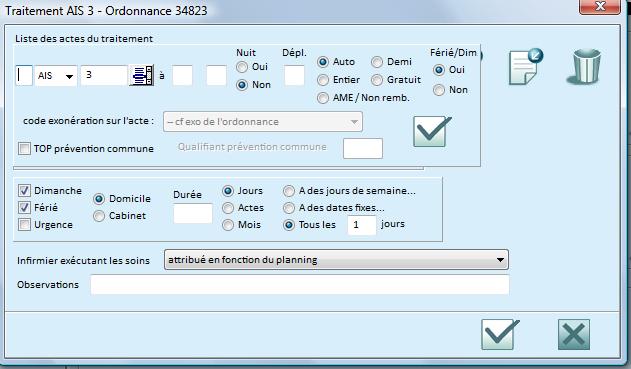Select the Cabinet radio button
631x369 pixels.
click(x=99, y=216)
